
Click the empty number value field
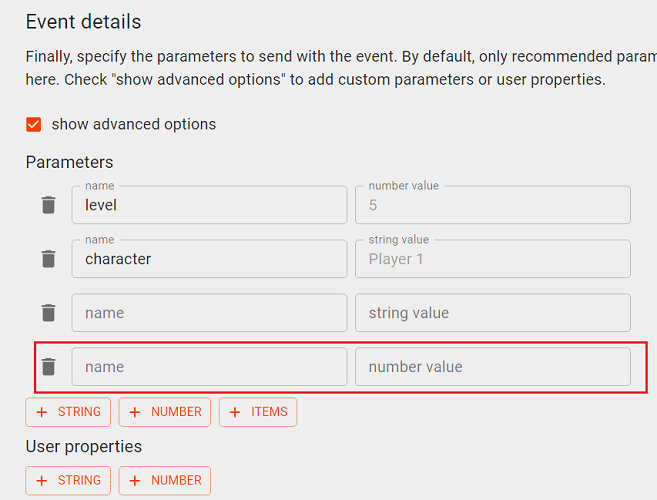[493, 367]
